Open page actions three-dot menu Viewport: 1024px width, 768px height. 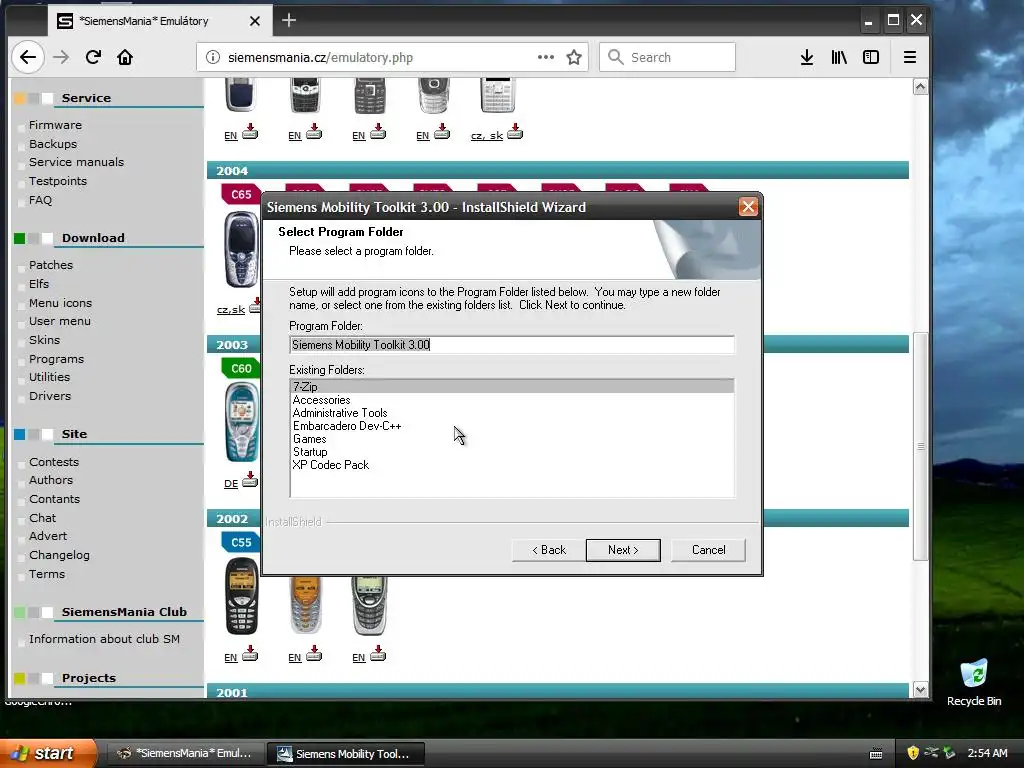pyautogui.click(x=546, y=57)
